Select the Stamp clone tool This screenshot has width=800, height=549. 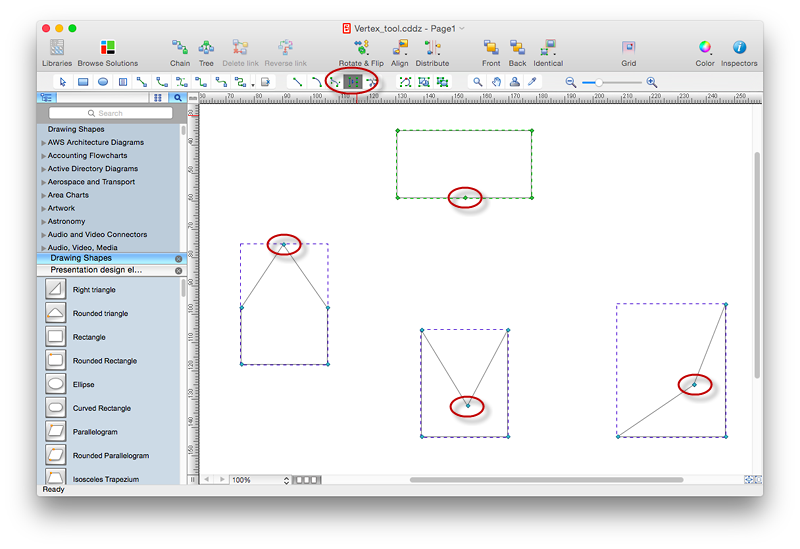pos(515,82)
